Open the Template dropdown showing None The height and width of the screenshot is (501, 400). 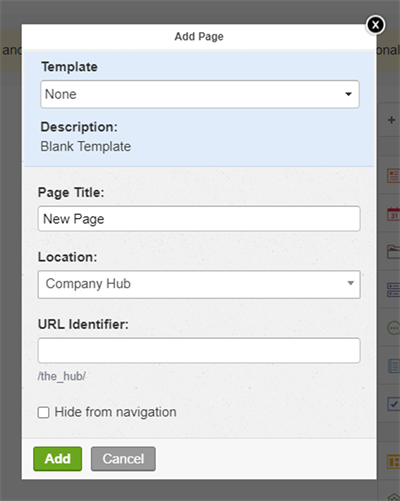[x=200, y=94]
